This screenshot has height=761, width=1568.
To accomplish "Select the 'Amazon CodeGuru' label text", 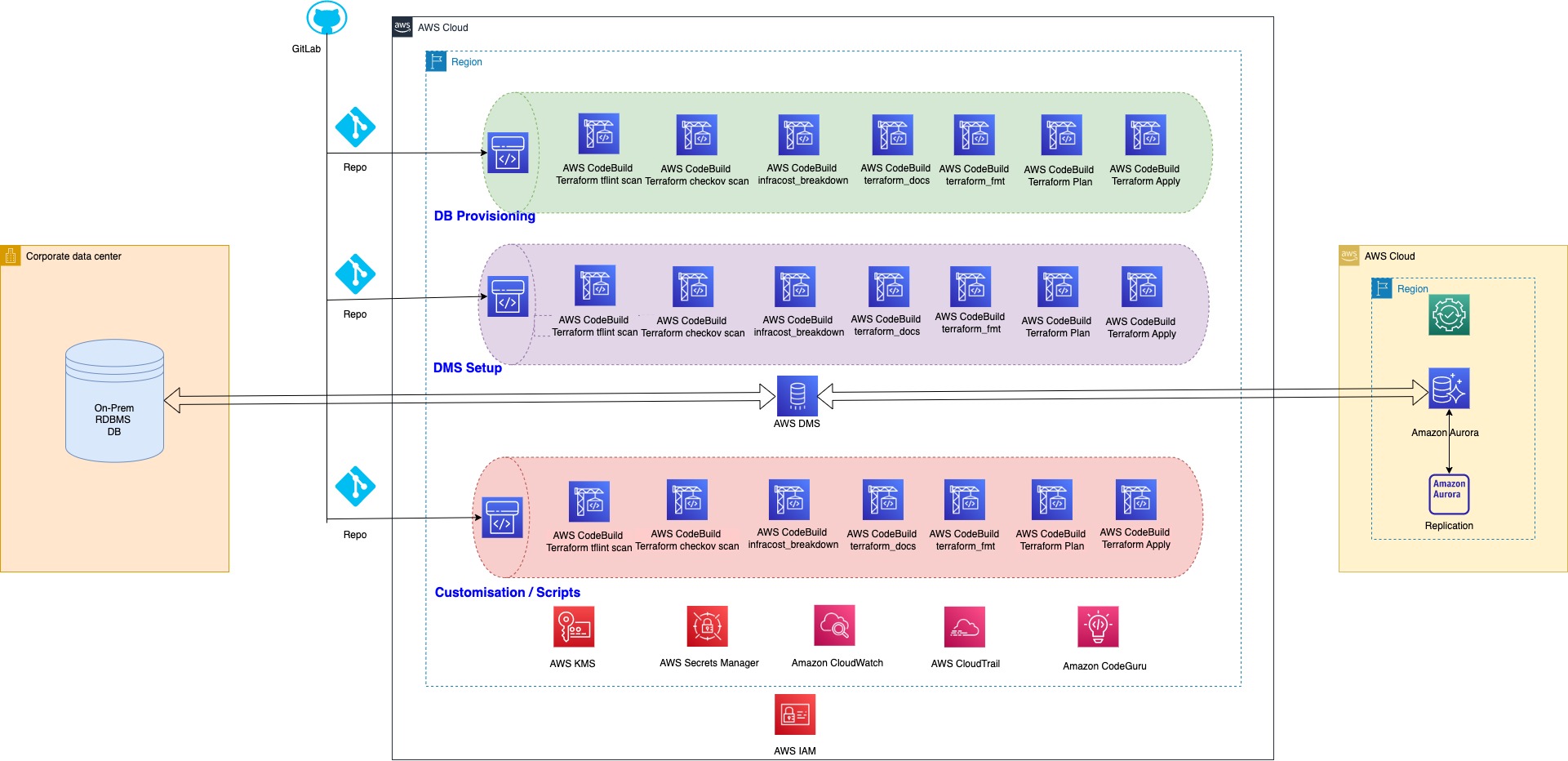I will pyautogui.click(x=1104, y=666).
